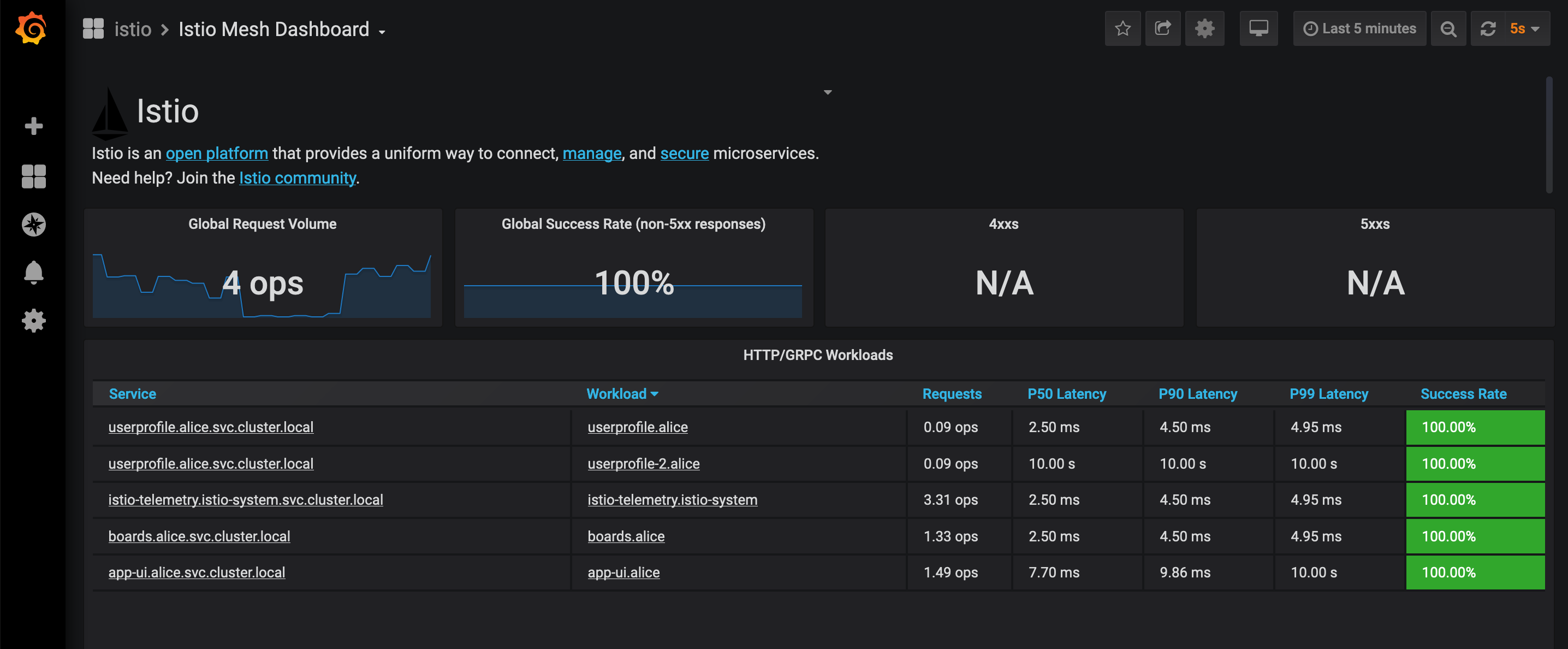This screenshot has width=1568, height=649.
Task: Open the Configuration gear icon in sidebar
Action: tap(33, 321)
